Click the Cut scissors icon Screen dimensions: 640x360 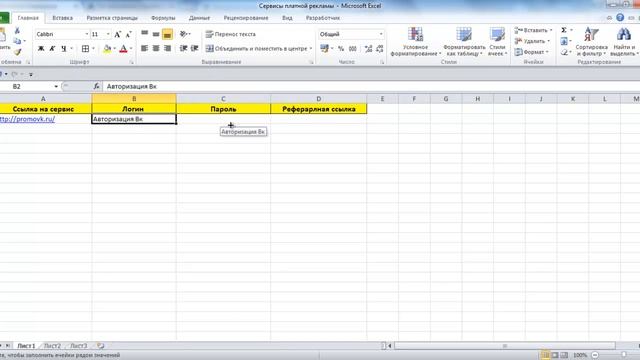coord(17,31)
